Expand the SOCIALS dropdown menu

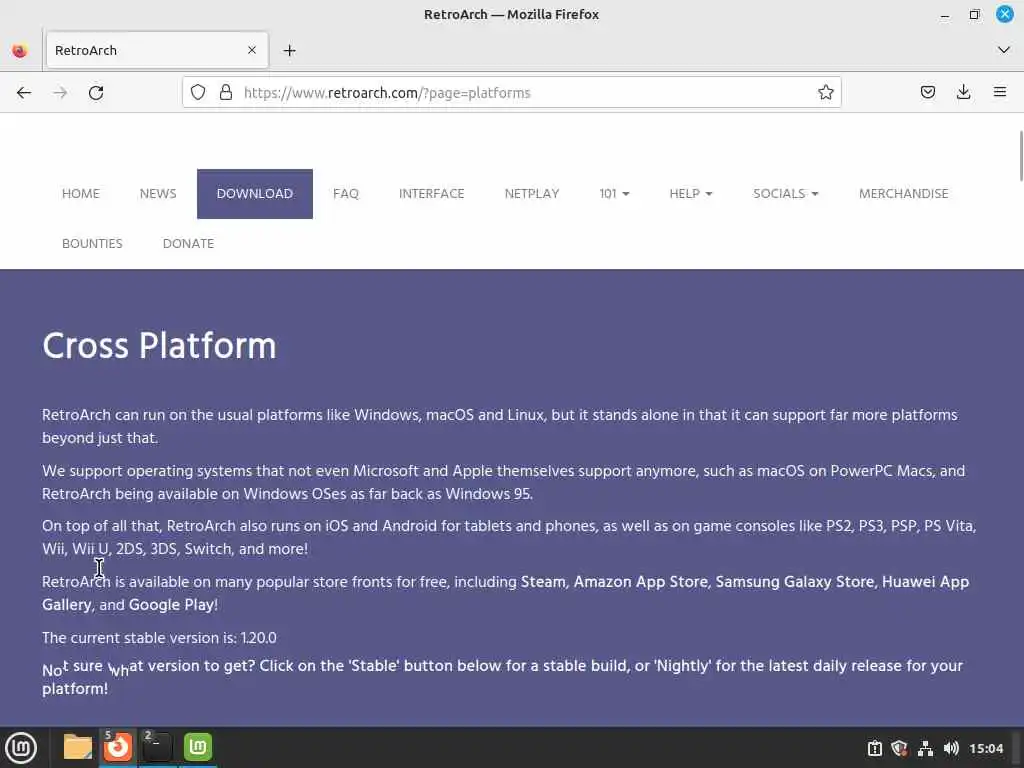click(x=786, y=194)
